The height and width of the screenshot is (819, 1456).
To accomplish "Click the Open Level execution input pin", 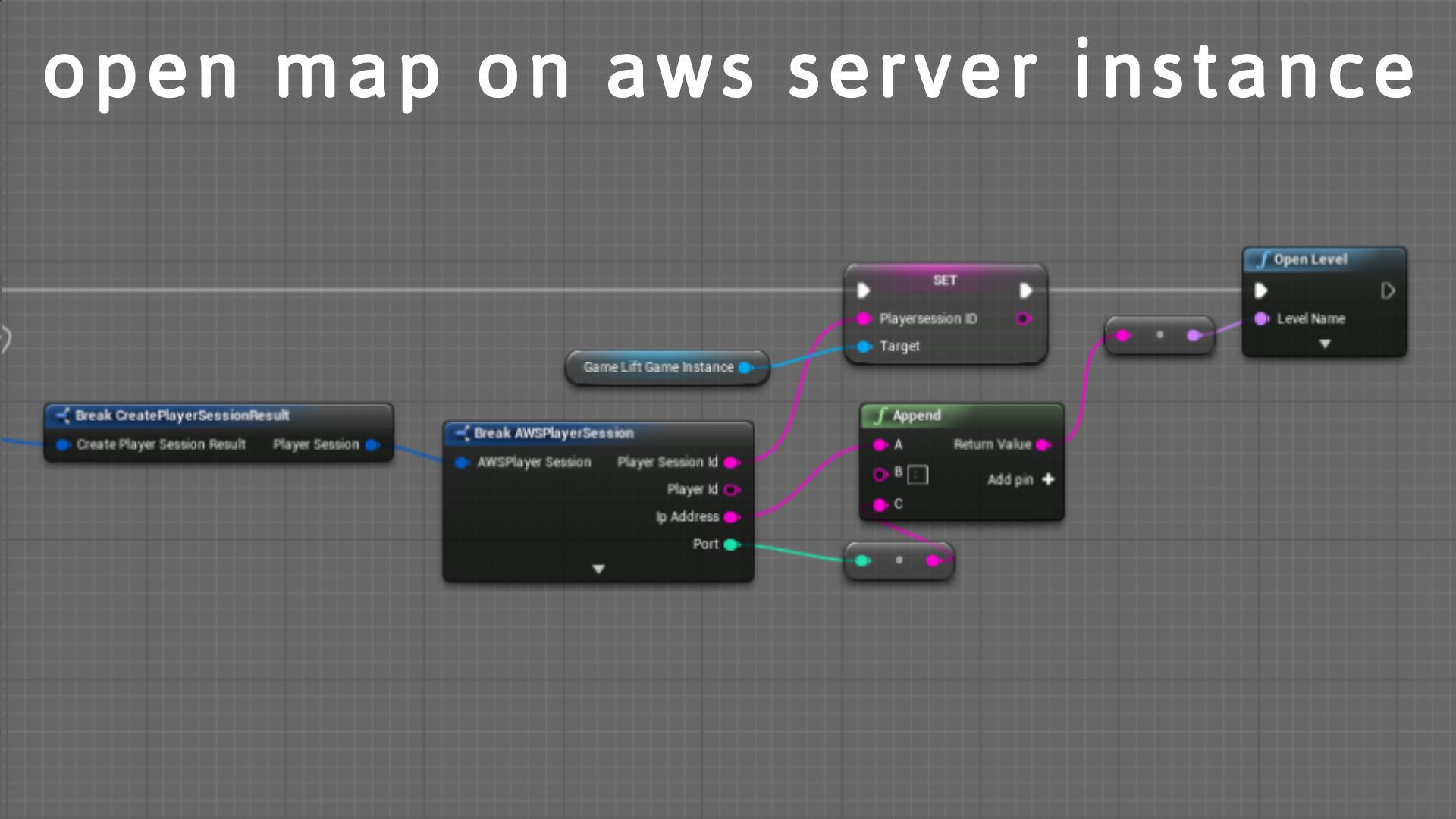I will pos(1261,290).
